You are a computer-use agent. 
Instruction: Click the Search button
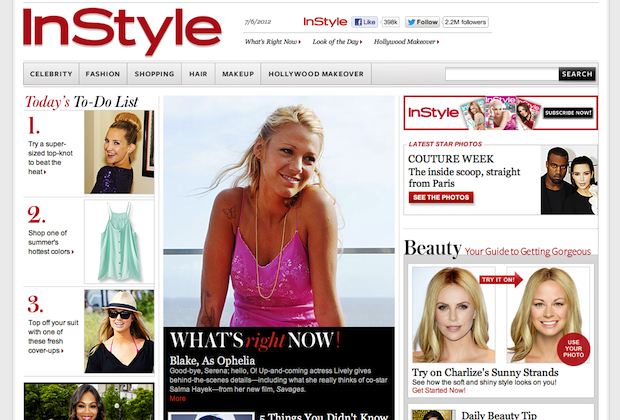[x=577, y=74]
